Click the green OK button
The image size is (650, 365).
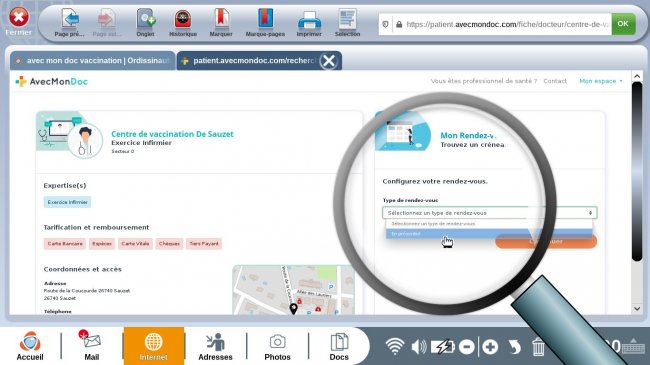(x=623, y=24)
